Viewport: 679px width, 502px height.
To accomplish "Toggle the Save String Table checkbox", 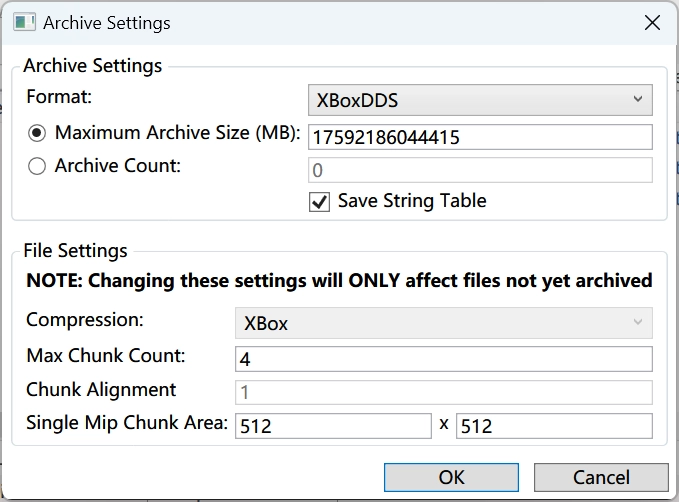I will pos(319,202).
